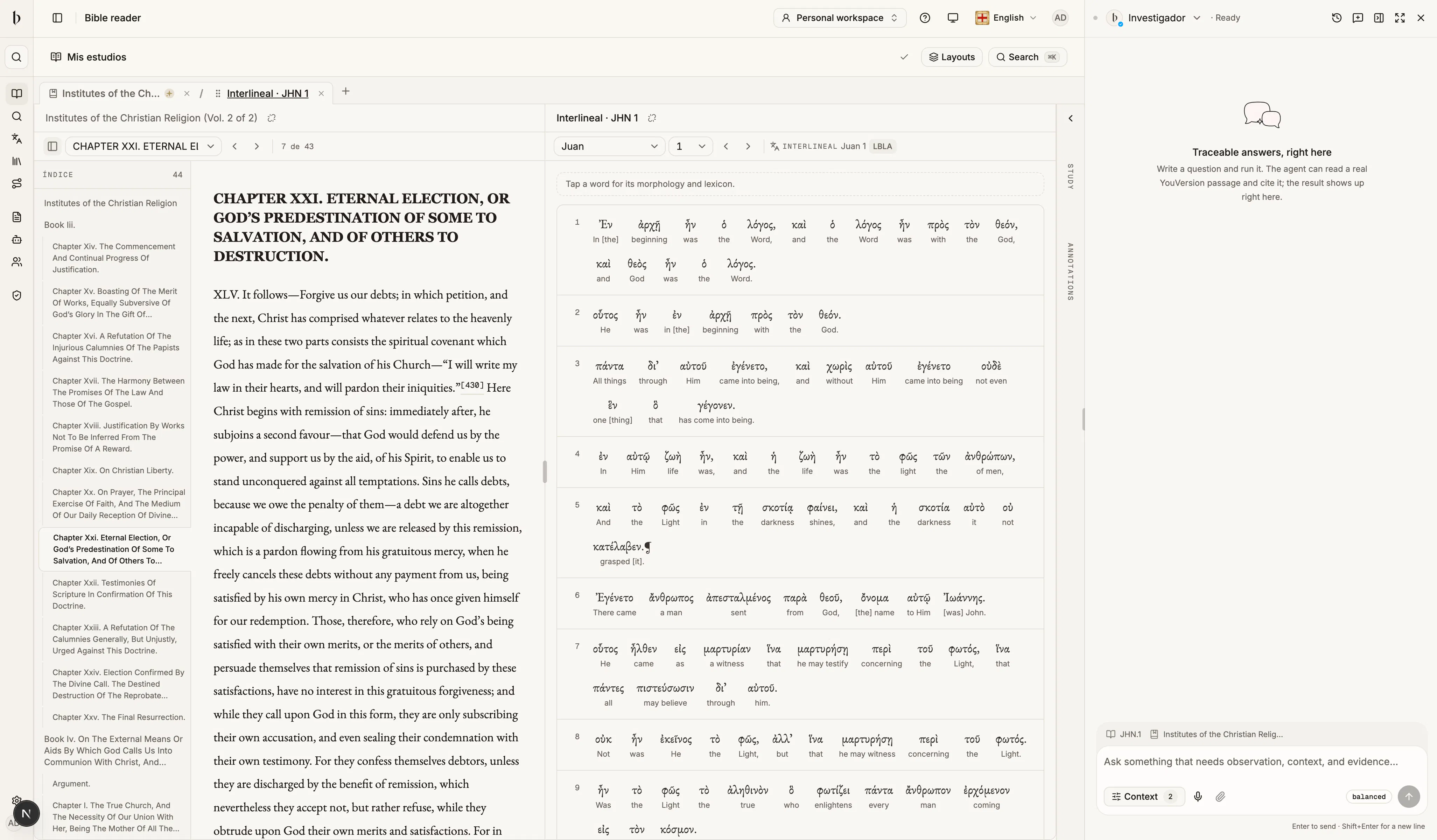Open the workflow route icon in left rail
The image size is (1437, 840).
click(16, 184)
